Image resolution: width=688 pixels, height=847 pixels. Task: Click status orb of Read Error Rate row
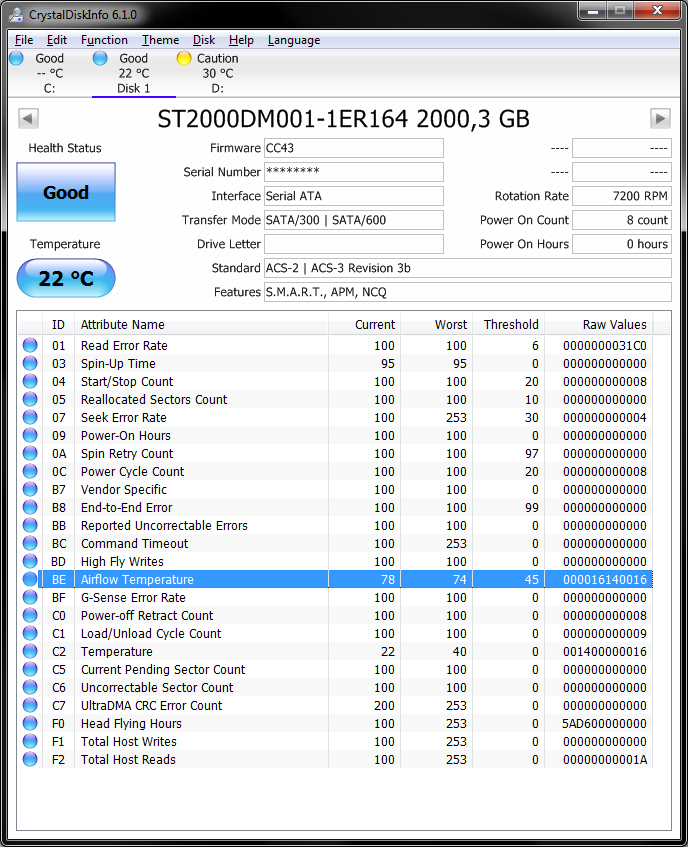[x=30, y=345]
